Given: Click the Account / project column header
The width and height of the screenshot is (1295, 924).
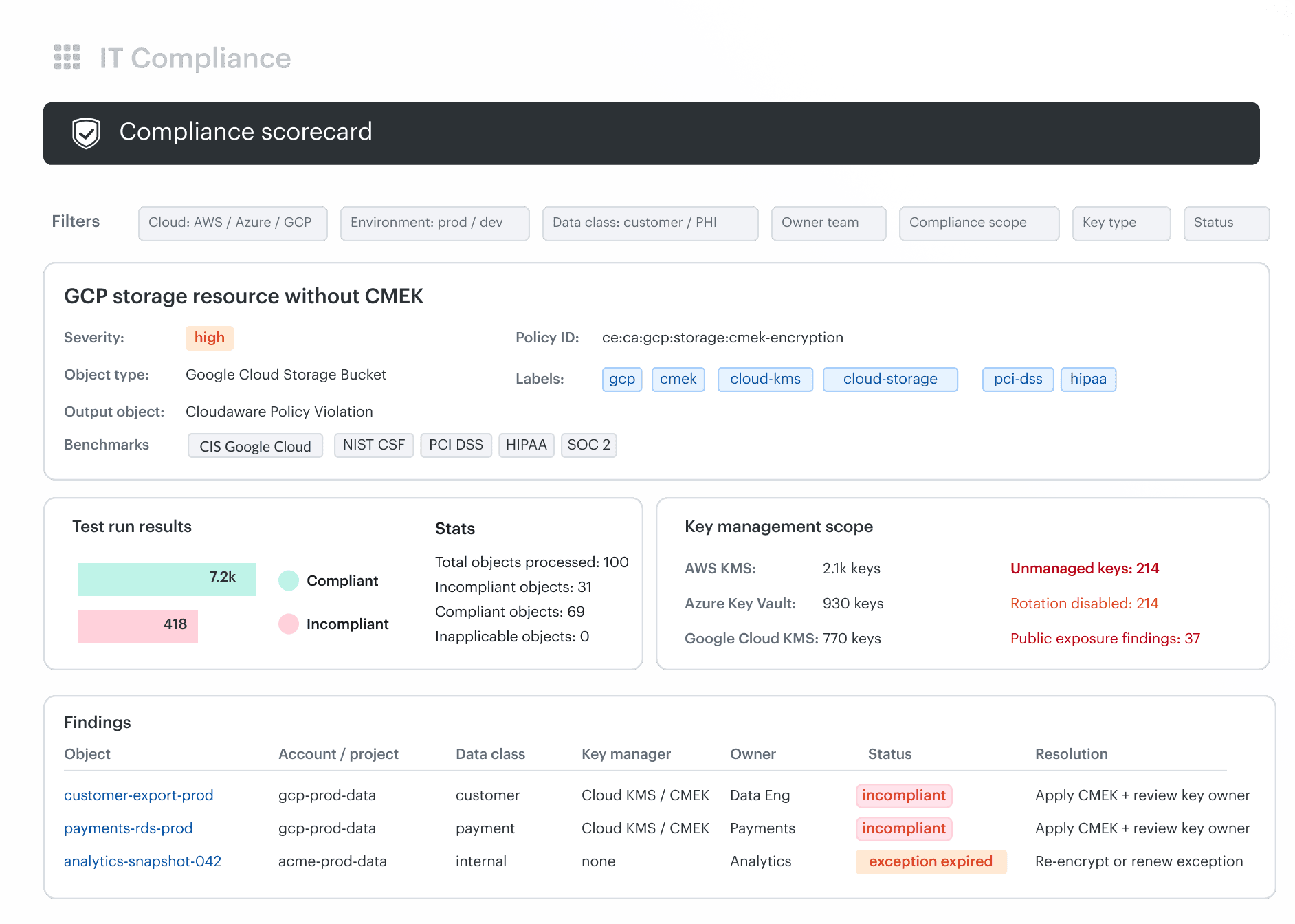Looking at the screenshot, I should (338, 754).
